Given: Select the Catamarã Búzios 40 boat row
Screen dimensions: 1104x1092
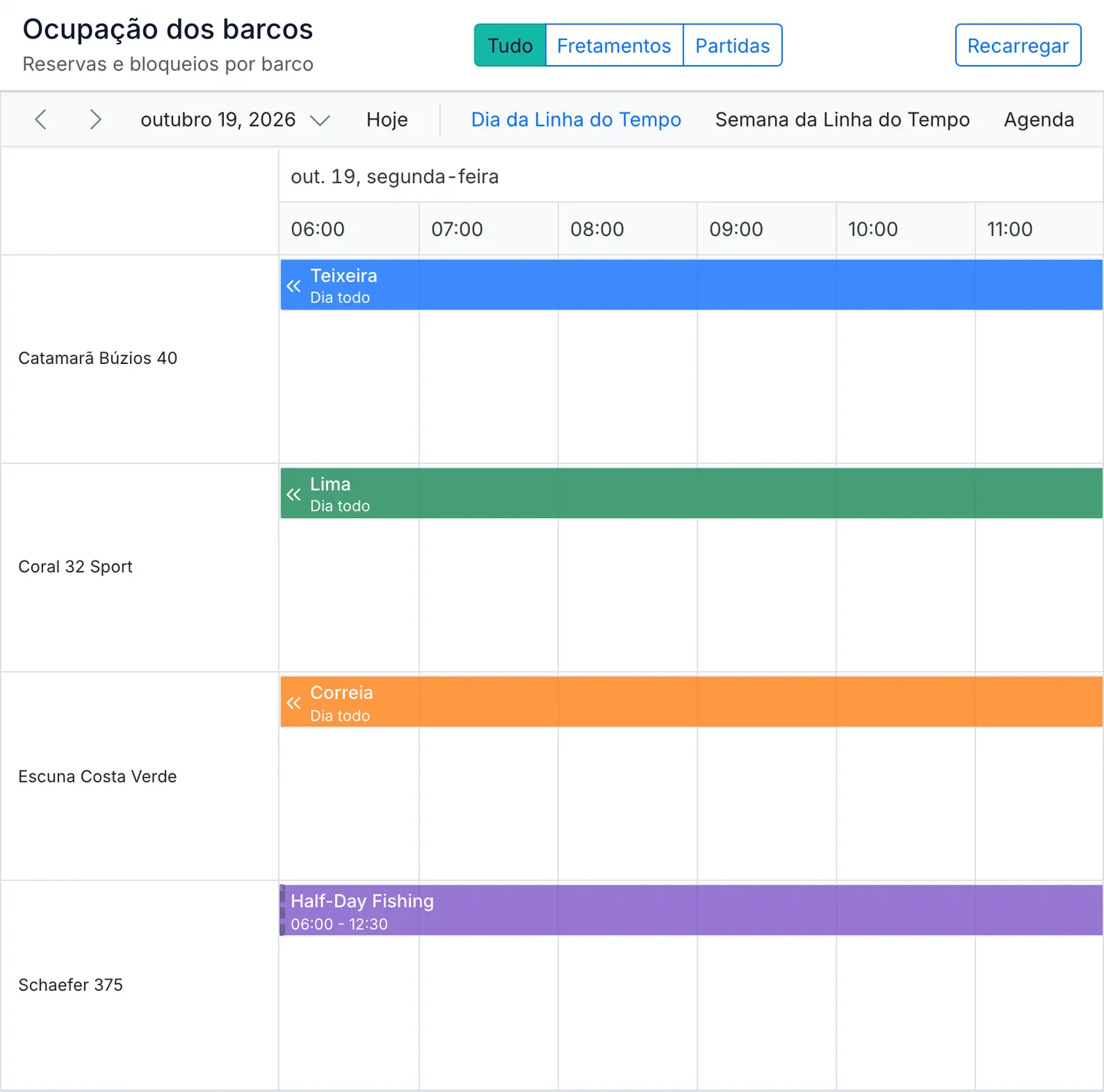Looking at the screenshot, I should [x=140, y=359].
